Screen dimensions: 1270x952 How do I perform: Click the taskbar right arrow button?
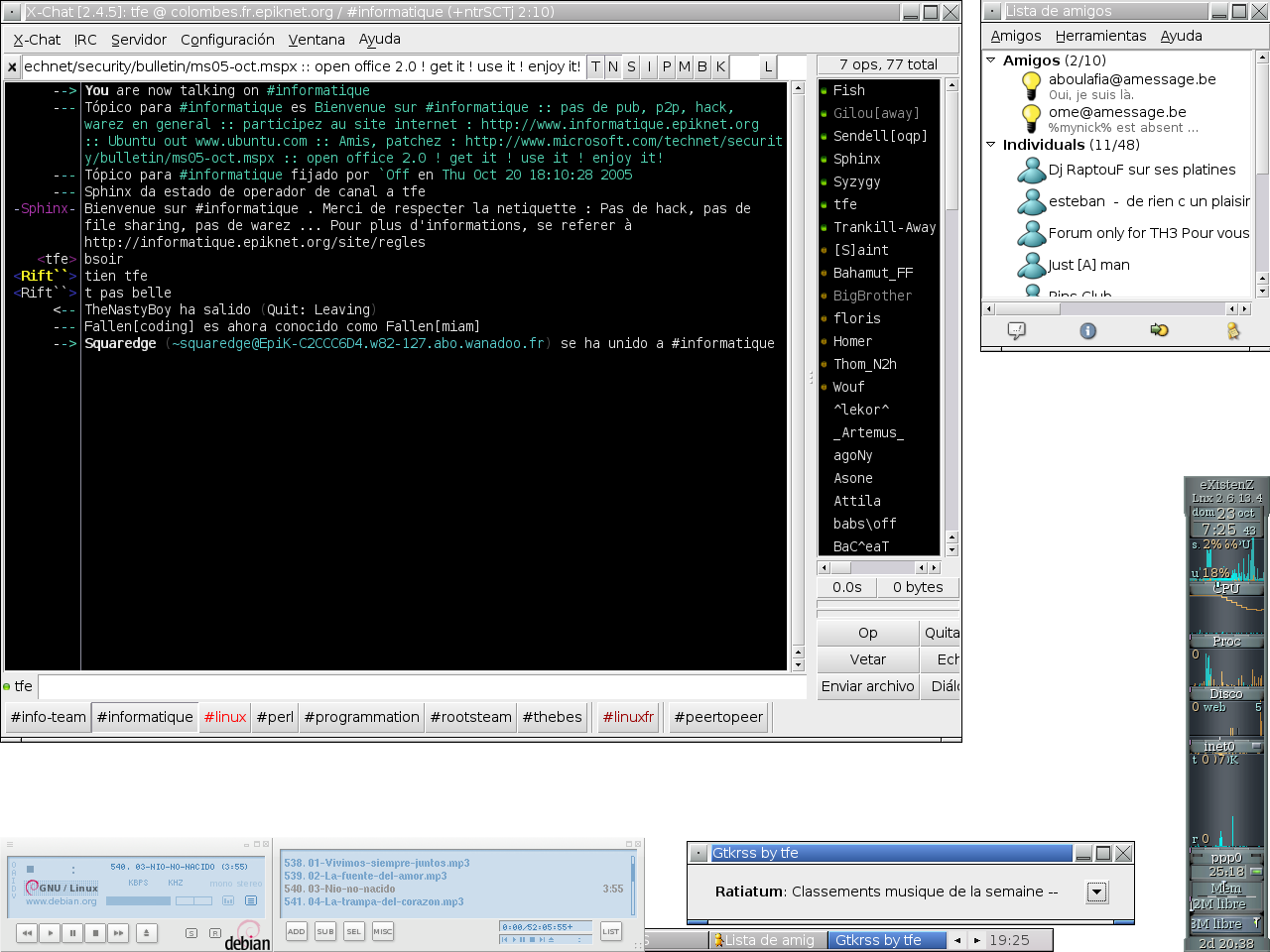pos(977,940)
